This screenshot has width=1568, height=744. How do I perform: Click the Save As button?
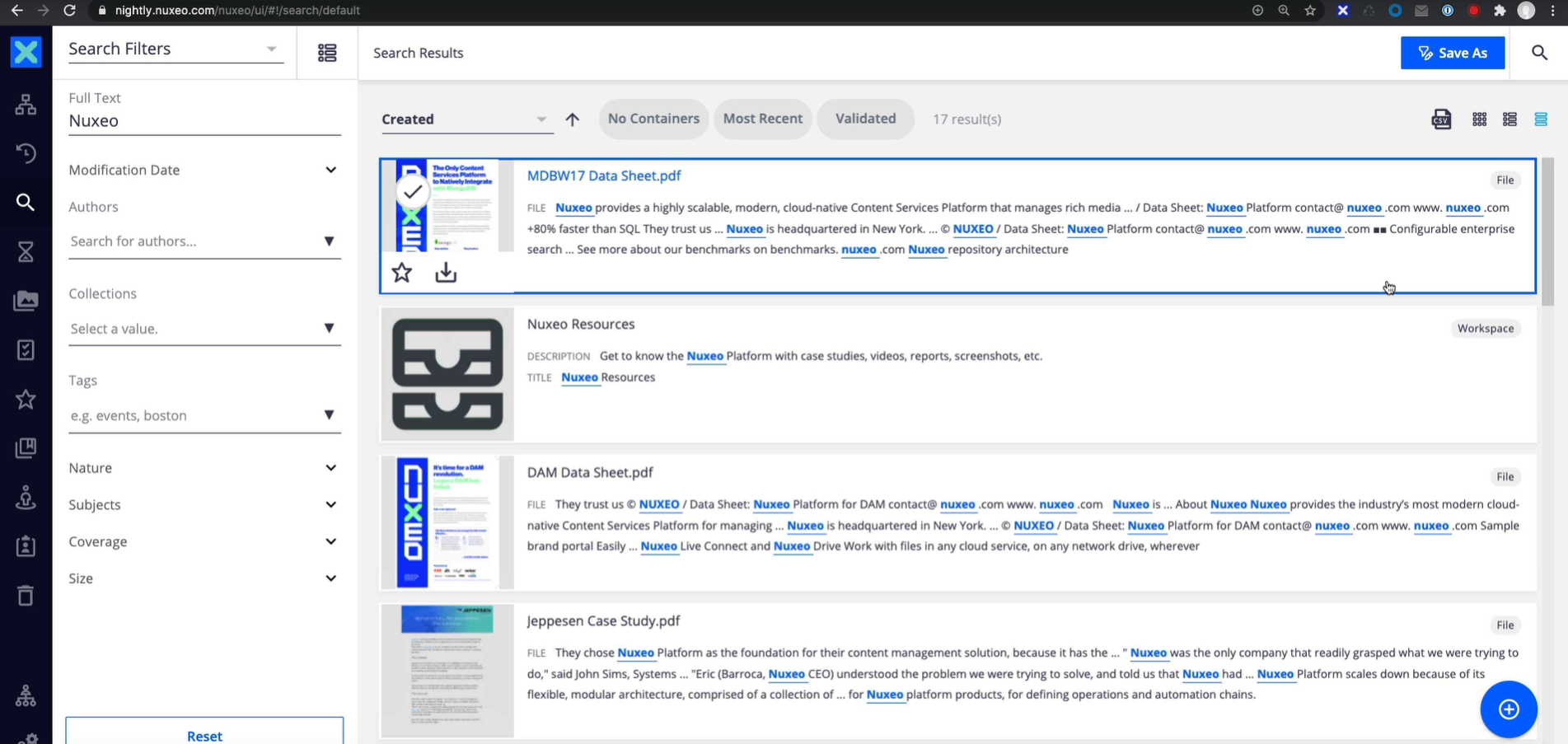coord(1453,53)
